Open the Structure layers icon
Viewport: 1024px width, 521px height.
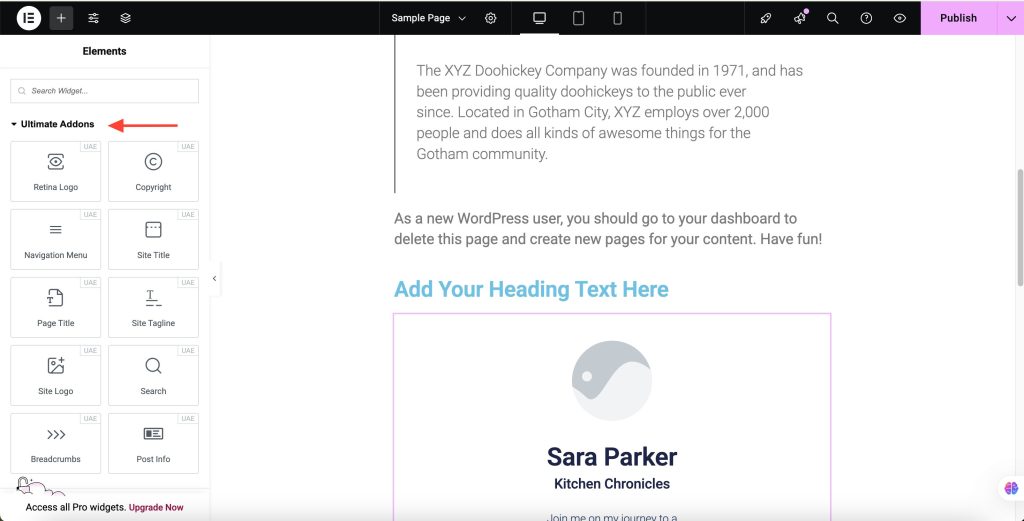[x=125, y=18]
